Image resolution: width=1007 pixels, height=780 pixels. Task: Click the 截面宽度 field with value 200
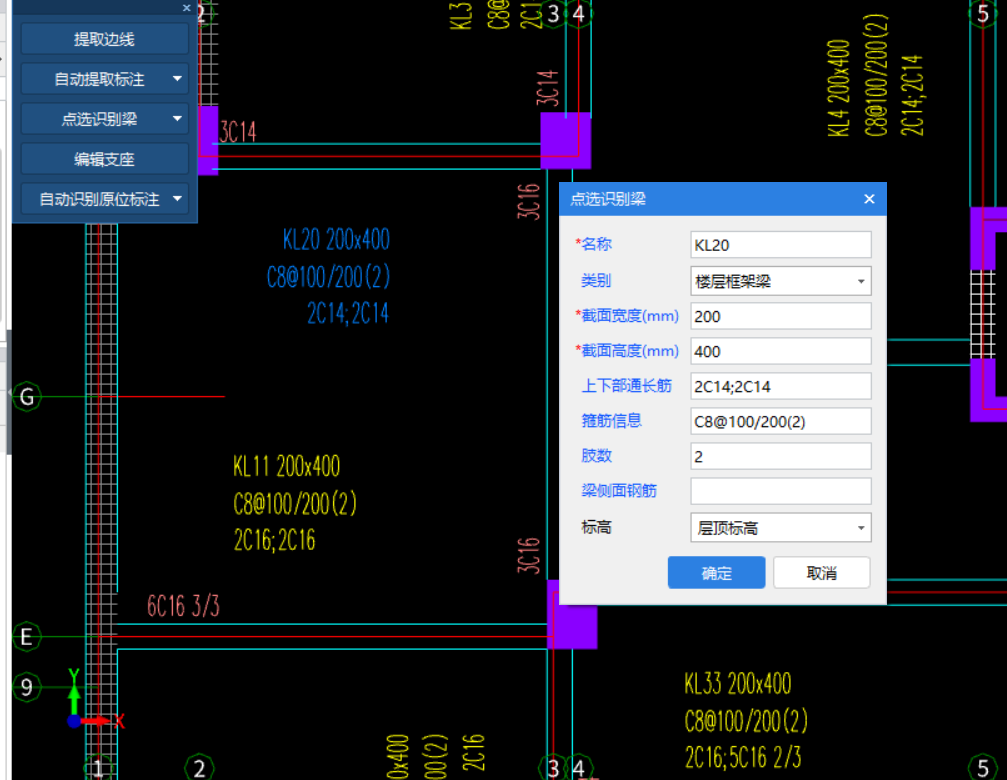click(780, 316)
